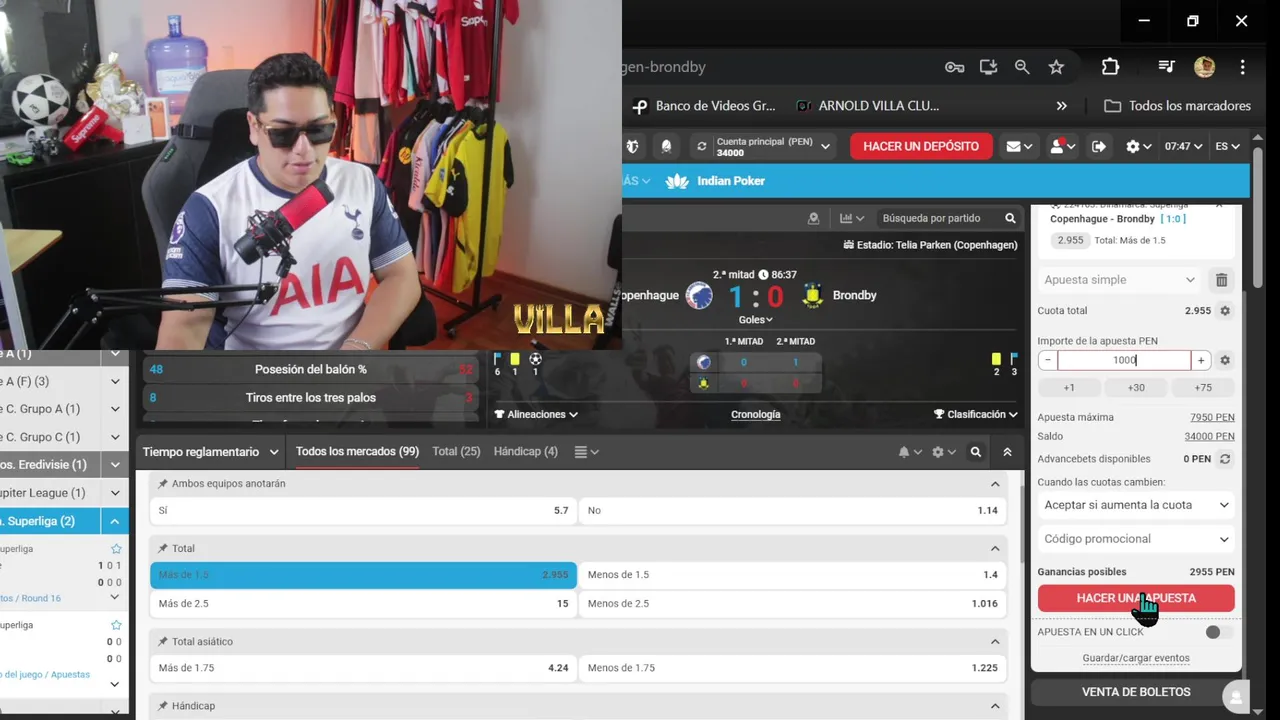Open the Chrome three-dot menu
The height and width of the screenshot is (720, 1280).
click(1242, 67)
